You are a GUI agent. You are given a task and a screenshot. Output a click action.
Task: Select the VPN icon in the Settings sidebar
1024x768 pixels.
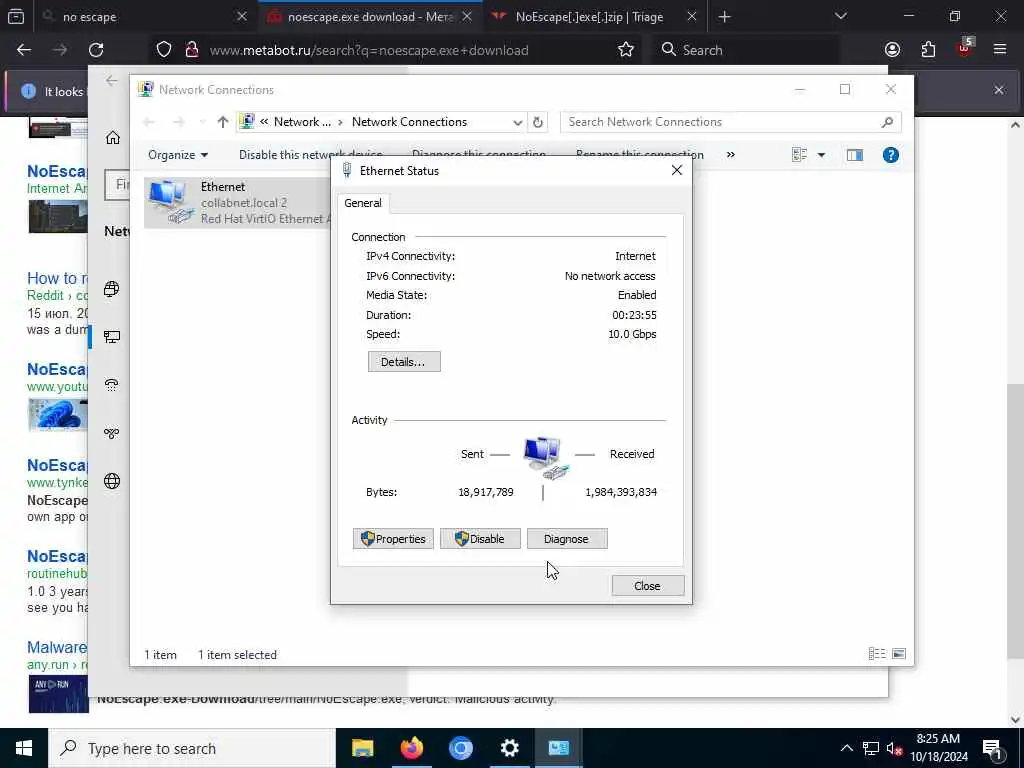click(x=112, y=433)
